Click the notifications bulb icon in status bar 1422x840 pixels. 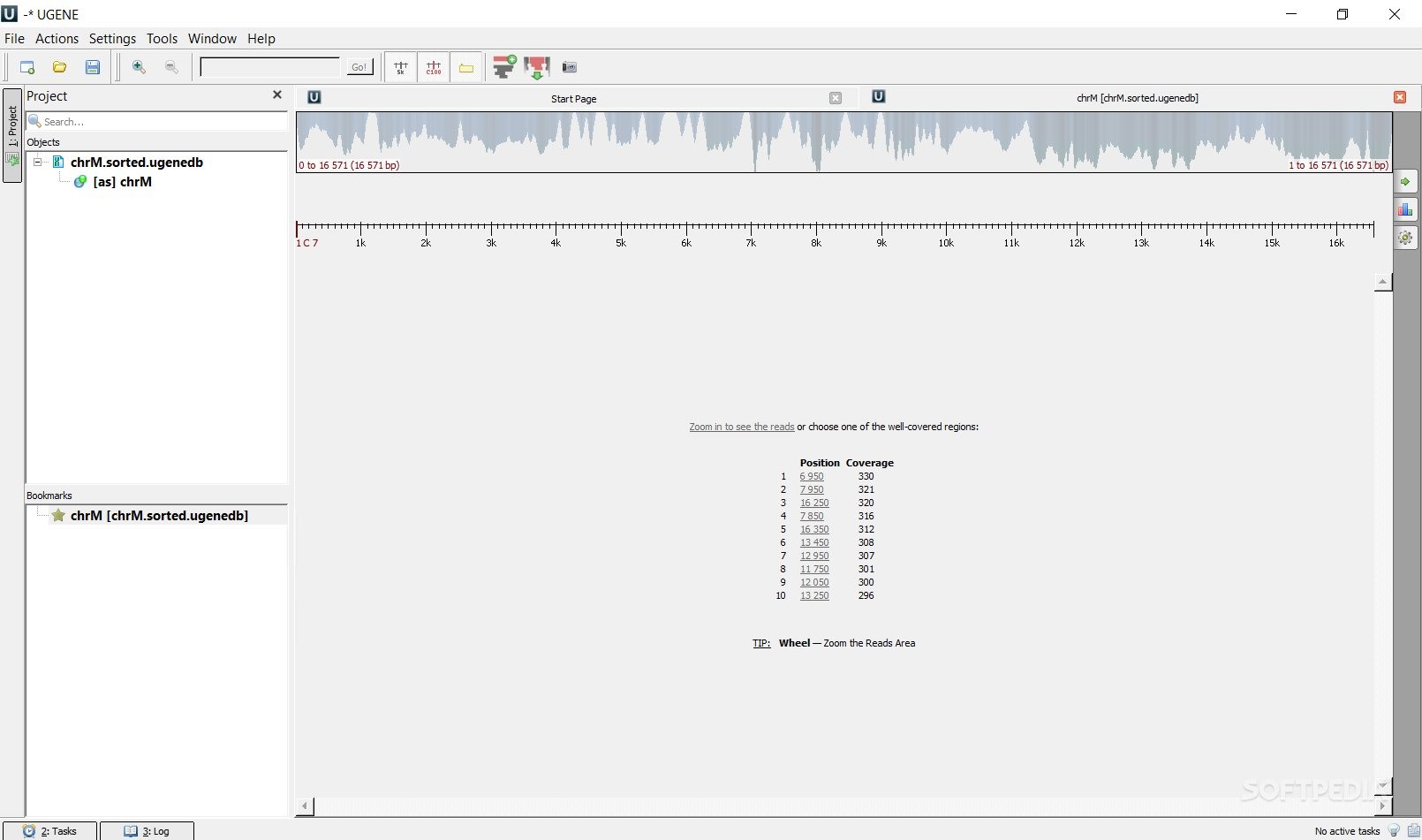point(1394,830)
